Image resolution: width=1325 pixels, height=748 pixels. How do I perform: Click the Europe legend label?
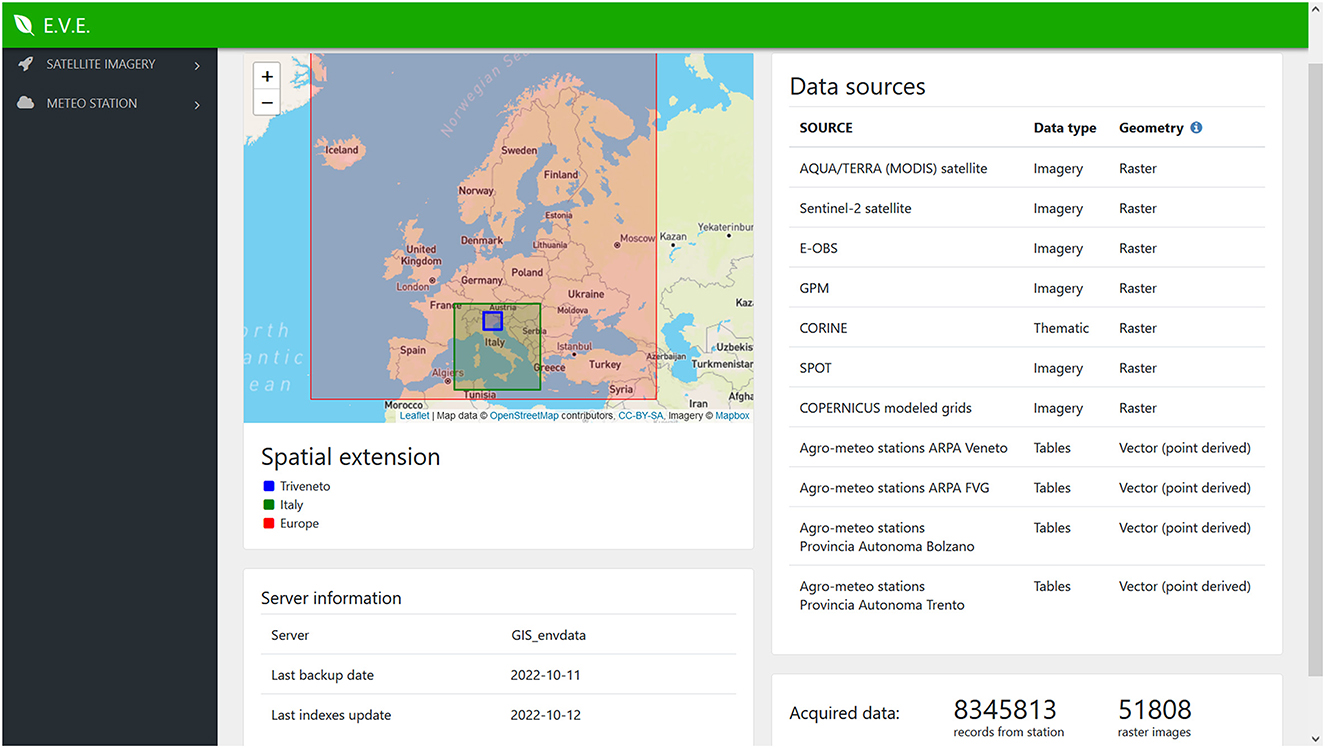coord(299,523)
